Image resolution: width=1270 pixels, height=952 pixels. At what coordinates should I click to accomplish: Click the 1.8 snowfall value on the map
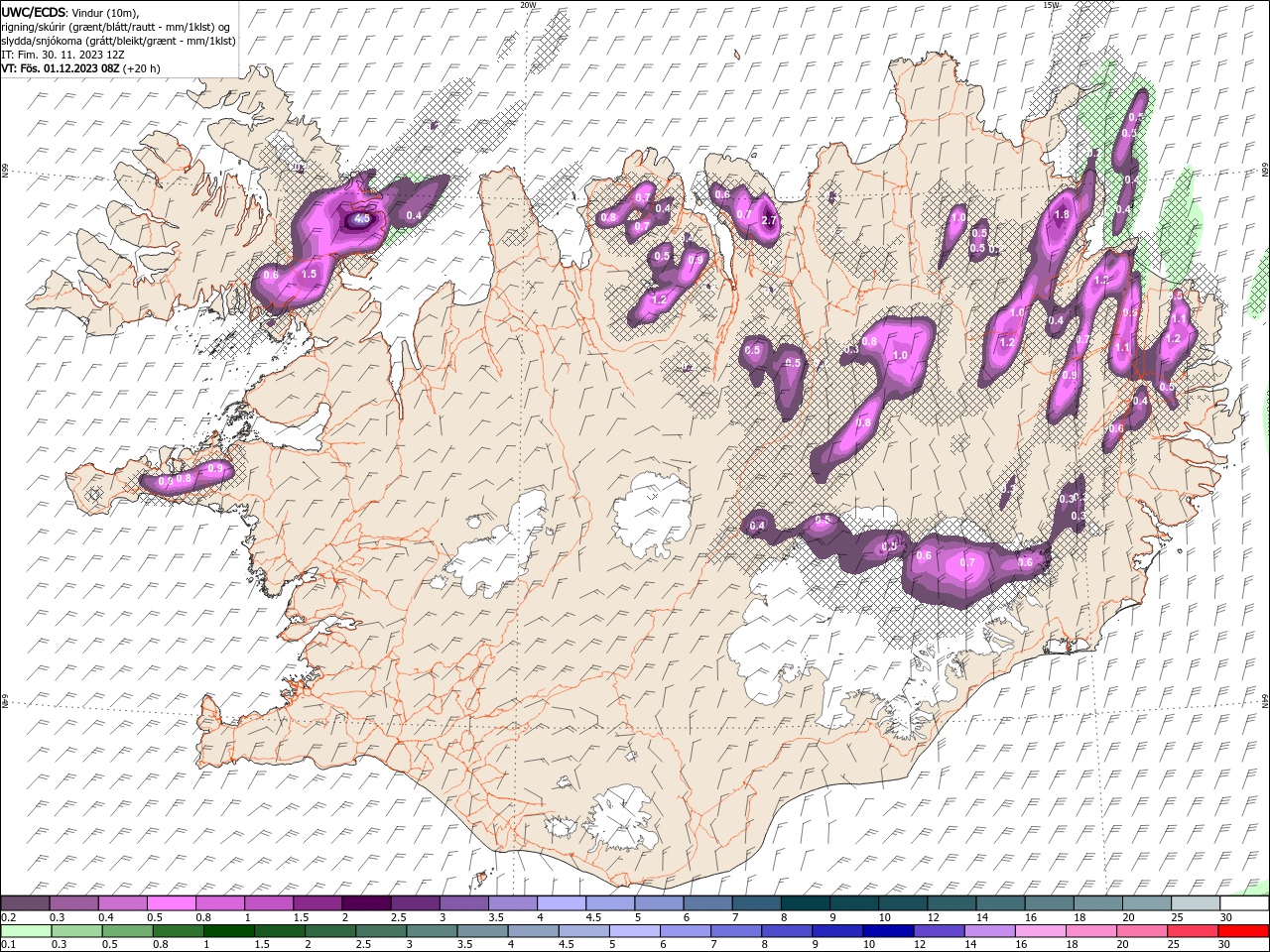point(1062,214)
